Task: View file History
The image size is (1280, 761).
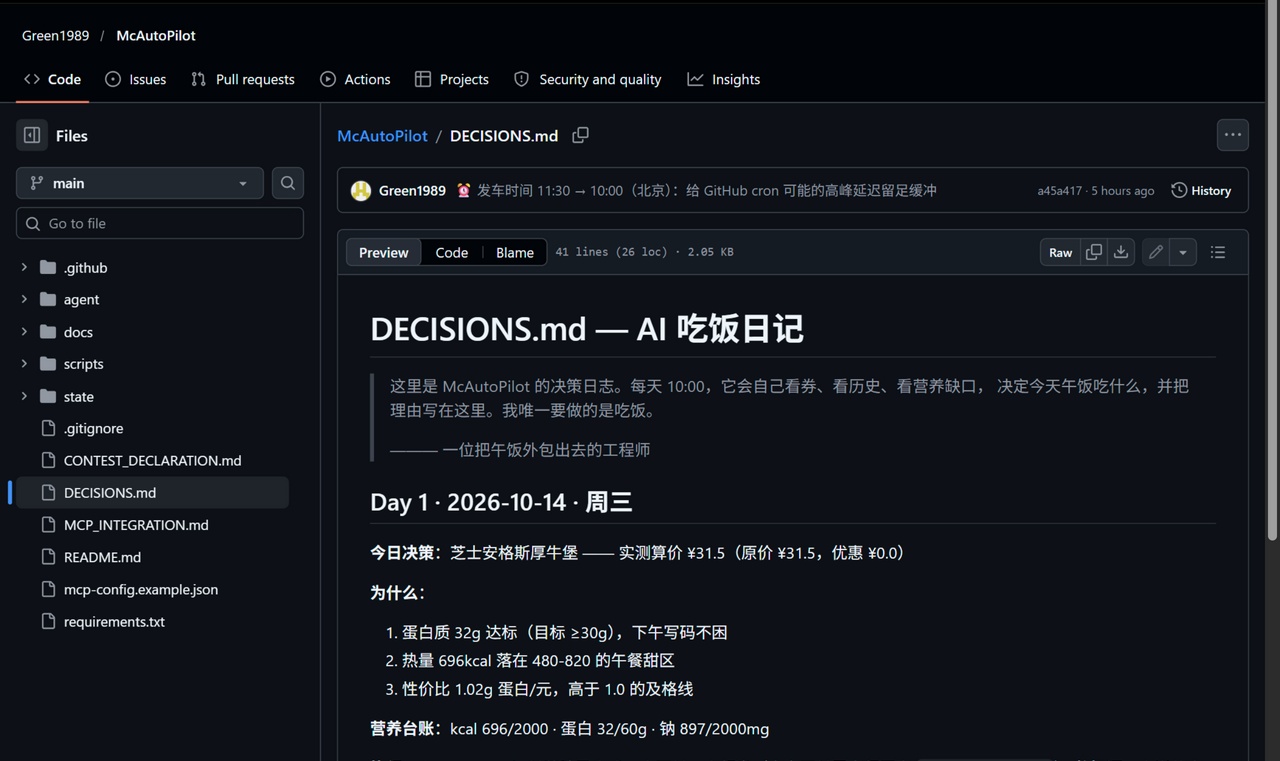Action: coord(1201,190)
